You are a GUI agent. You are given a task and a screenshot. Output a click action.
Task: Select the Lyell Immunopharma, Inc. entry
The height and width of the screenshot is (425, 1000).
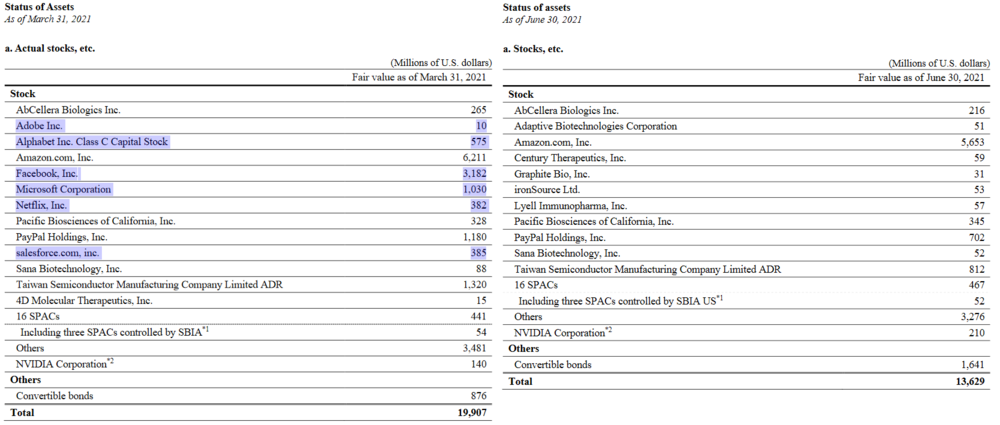tap(570, 205)
